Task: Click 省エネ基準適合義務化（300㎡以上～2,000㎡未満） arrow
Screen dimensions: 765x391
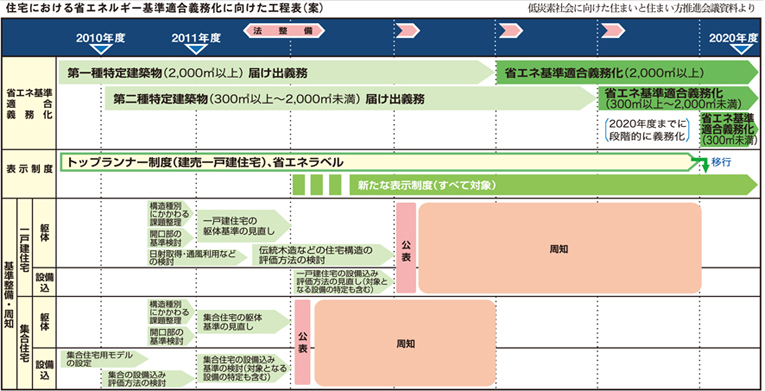Action: click(679, 99)
